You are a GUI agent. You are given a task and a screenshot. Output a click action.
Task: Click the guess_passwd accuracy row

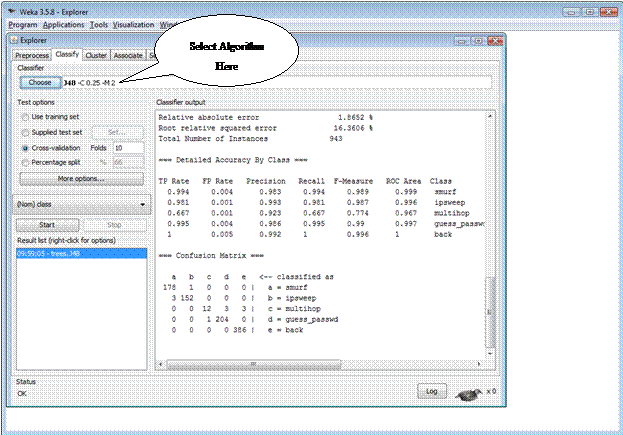pos(325,224)
